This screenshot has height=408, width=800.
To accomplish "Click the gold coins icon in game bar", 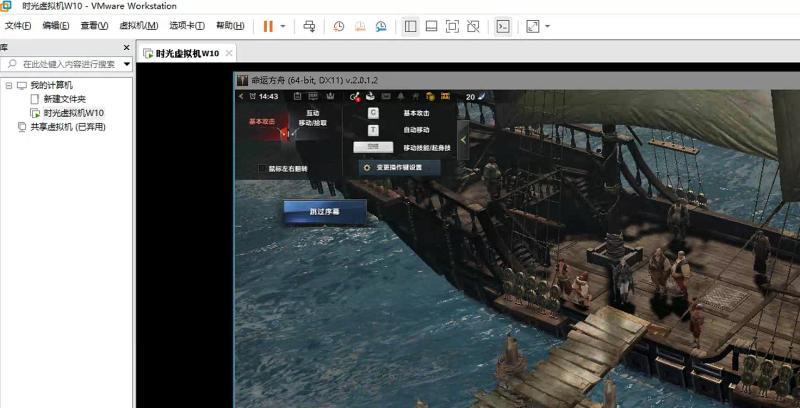I will point(430,96).
